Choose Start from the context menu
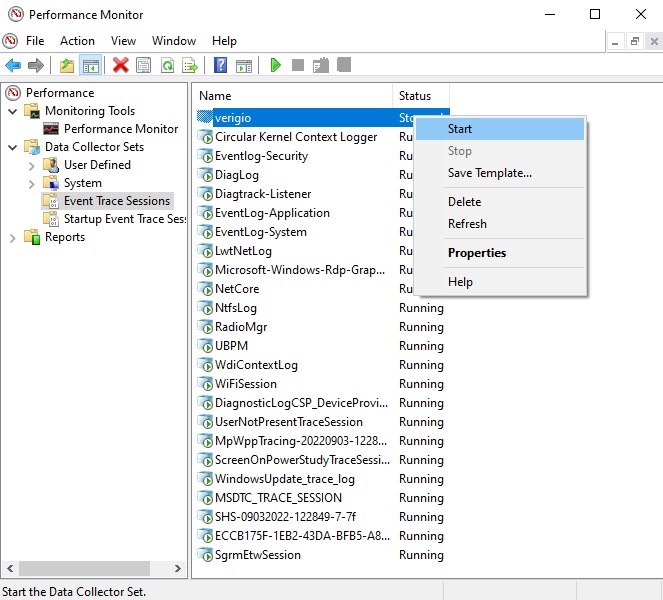 500,129
